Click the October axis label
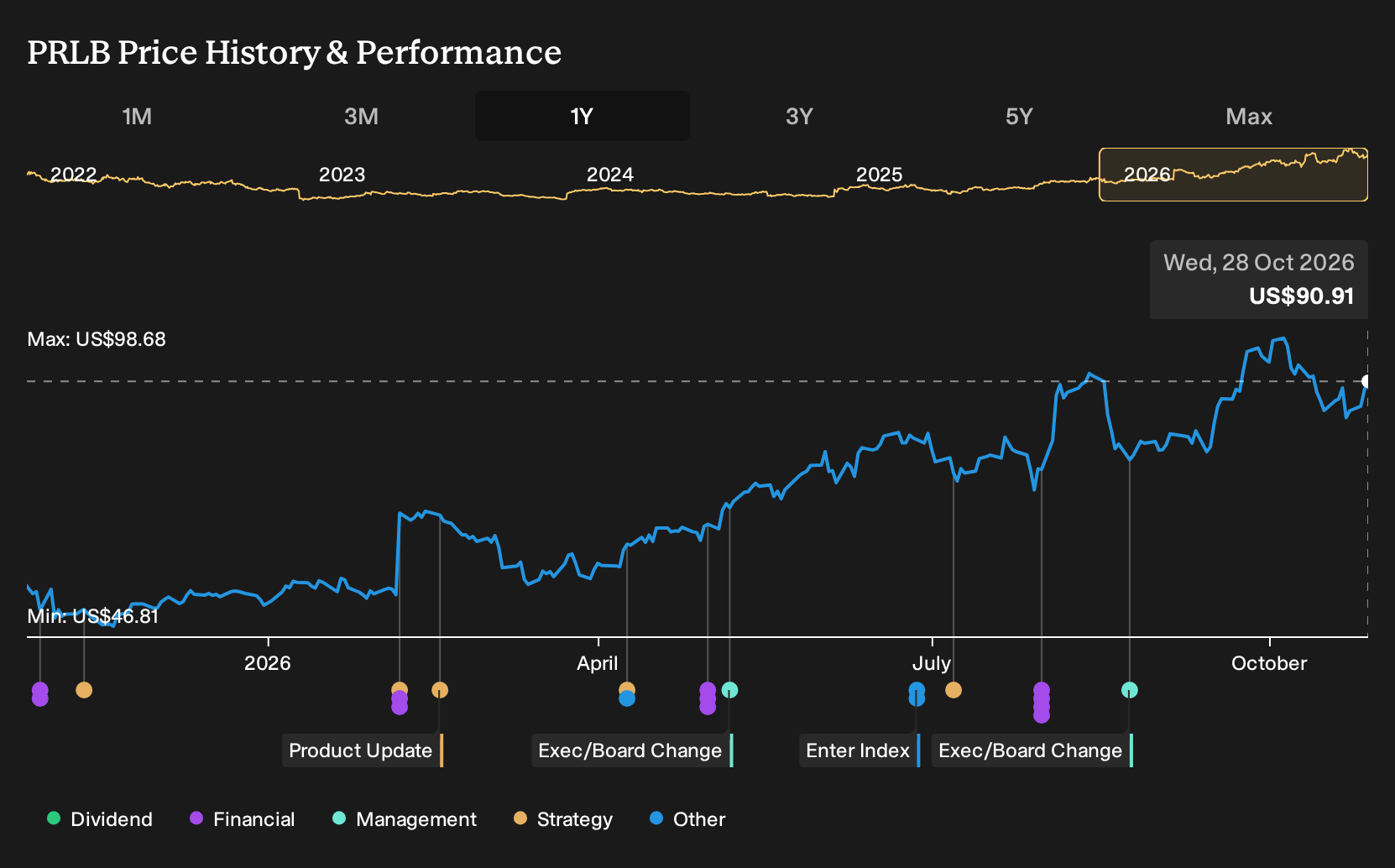The height and width of the screenshot is (868, 1395). pyautogui.click(x=1269, y=663)
